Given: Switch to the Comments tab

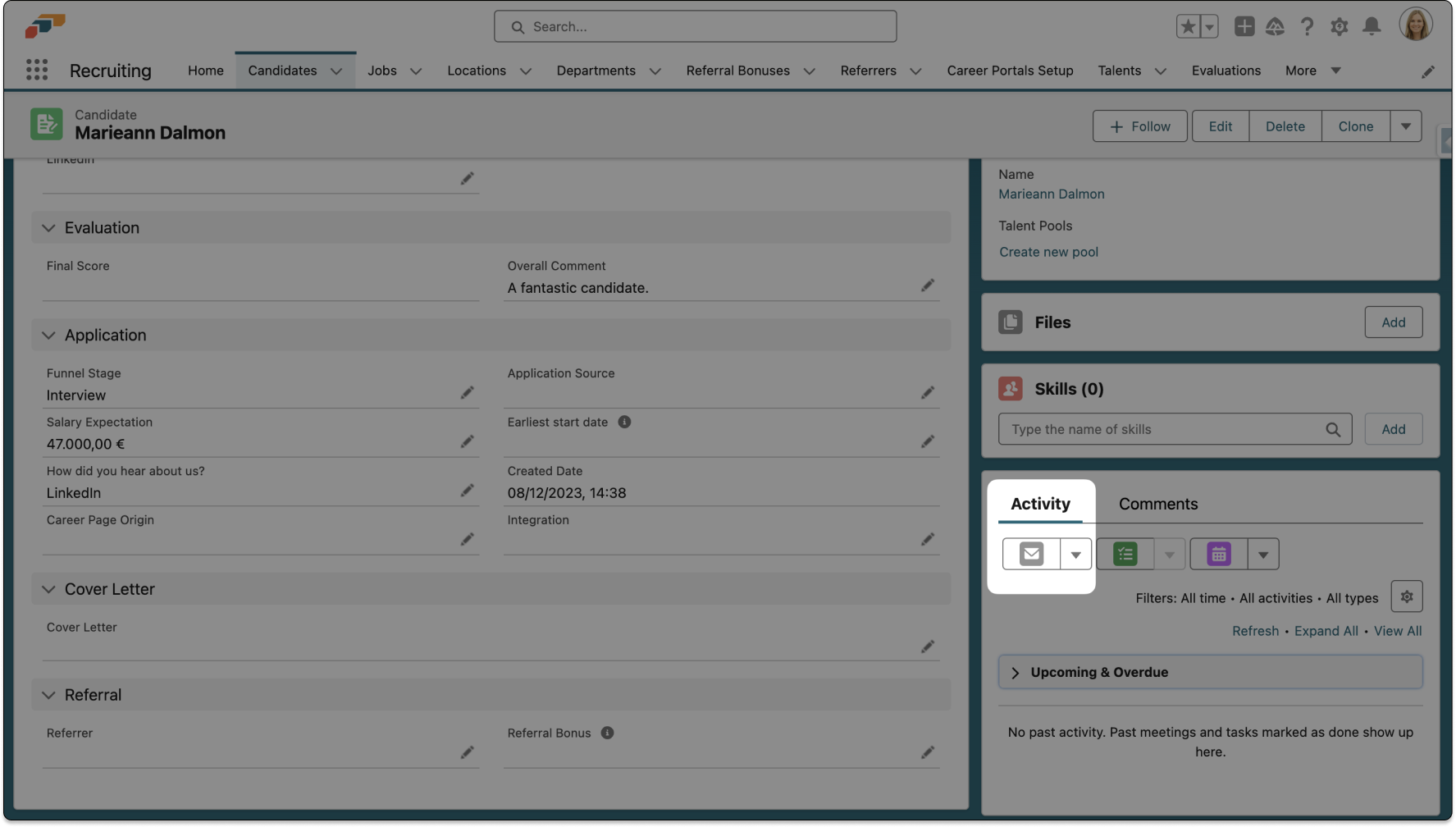Looking at the screenshot, I should 1157,504.
